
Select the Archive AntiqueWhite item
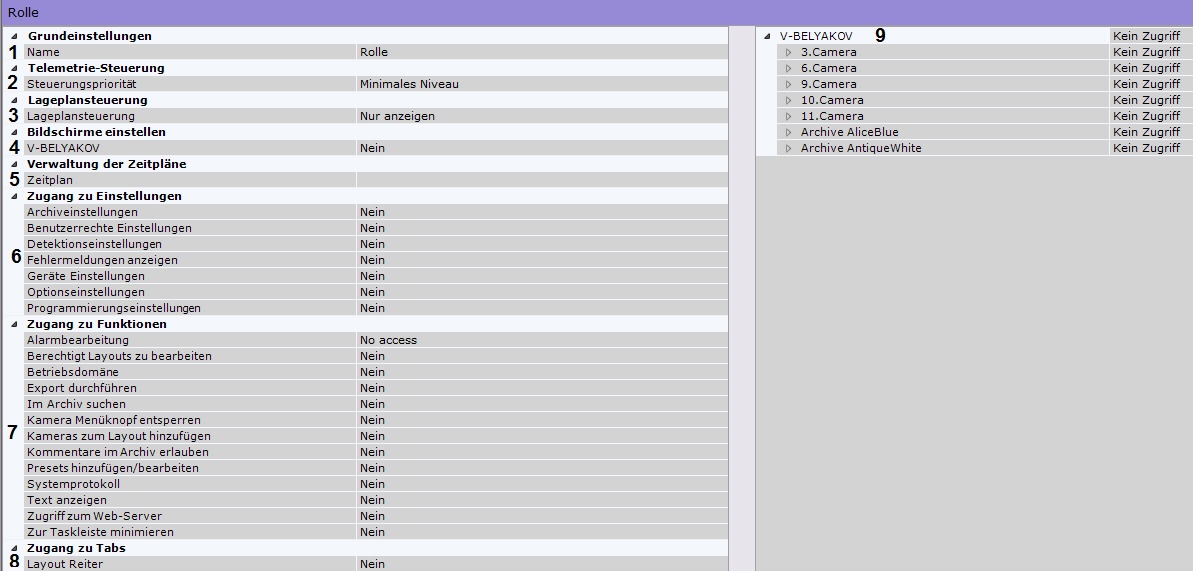861,148
